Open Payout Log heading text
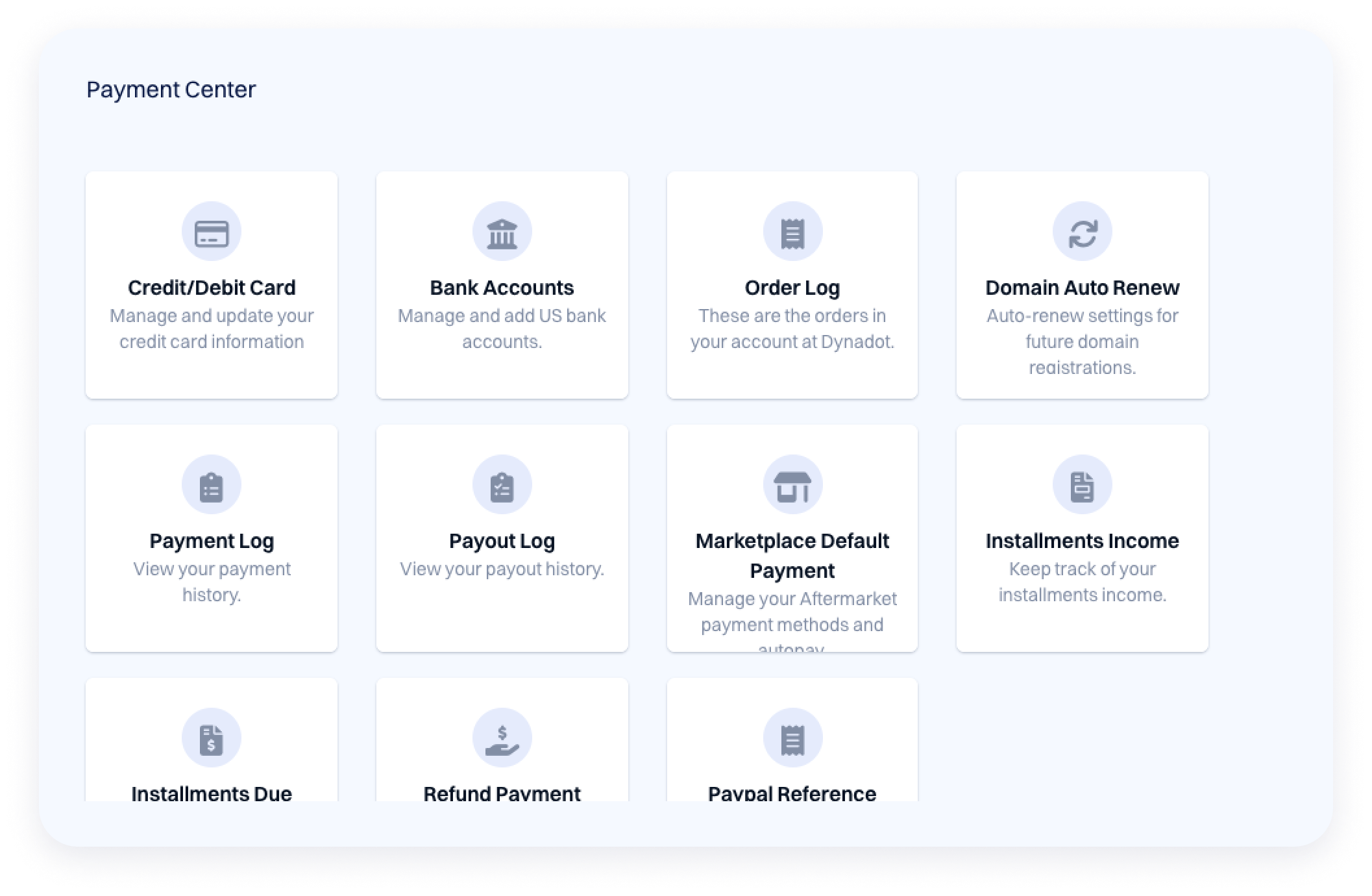The width and height of the screenshot is (1372, 896). click(502, 541)
